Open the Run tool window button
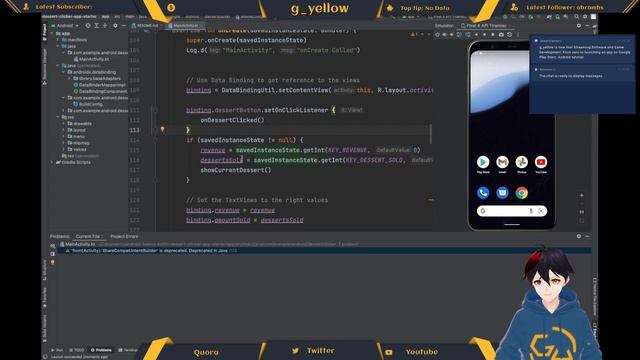Image resolution: width=640 pixels, height=360 pixels. tap(57, 350)
